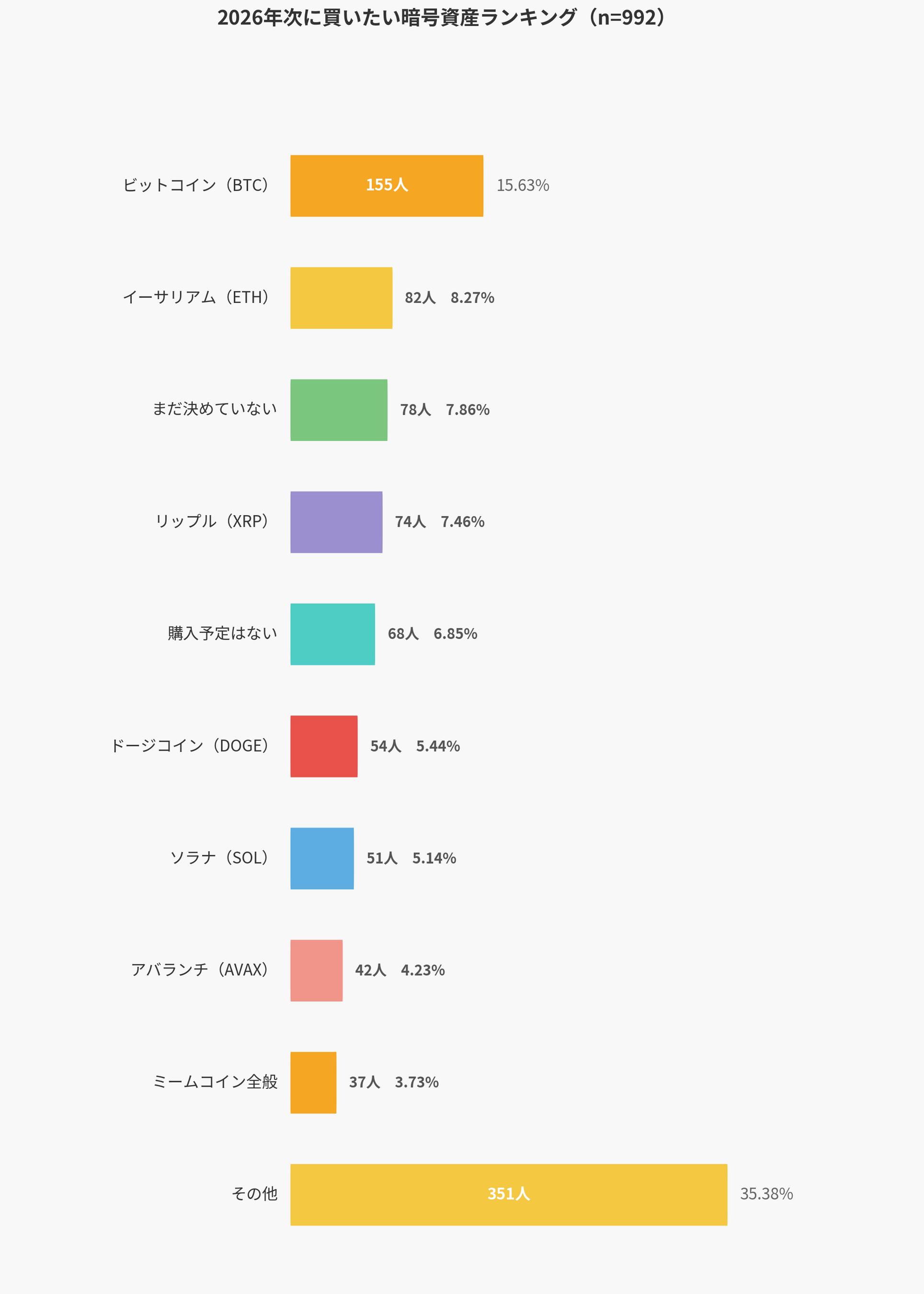Select the 74人 7.46% data label
The width and height of the screenshot is (924, 1294).
click(439, 522)
